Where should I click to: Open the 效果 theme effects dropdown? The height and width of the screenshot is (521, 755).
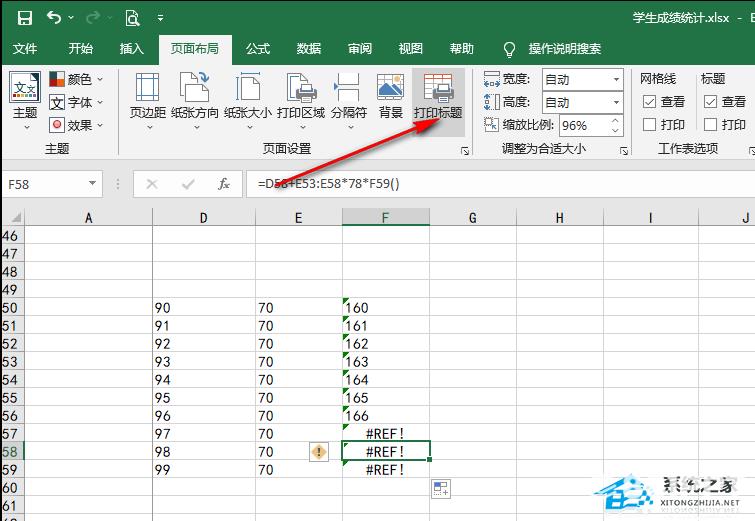click(77, 125)
